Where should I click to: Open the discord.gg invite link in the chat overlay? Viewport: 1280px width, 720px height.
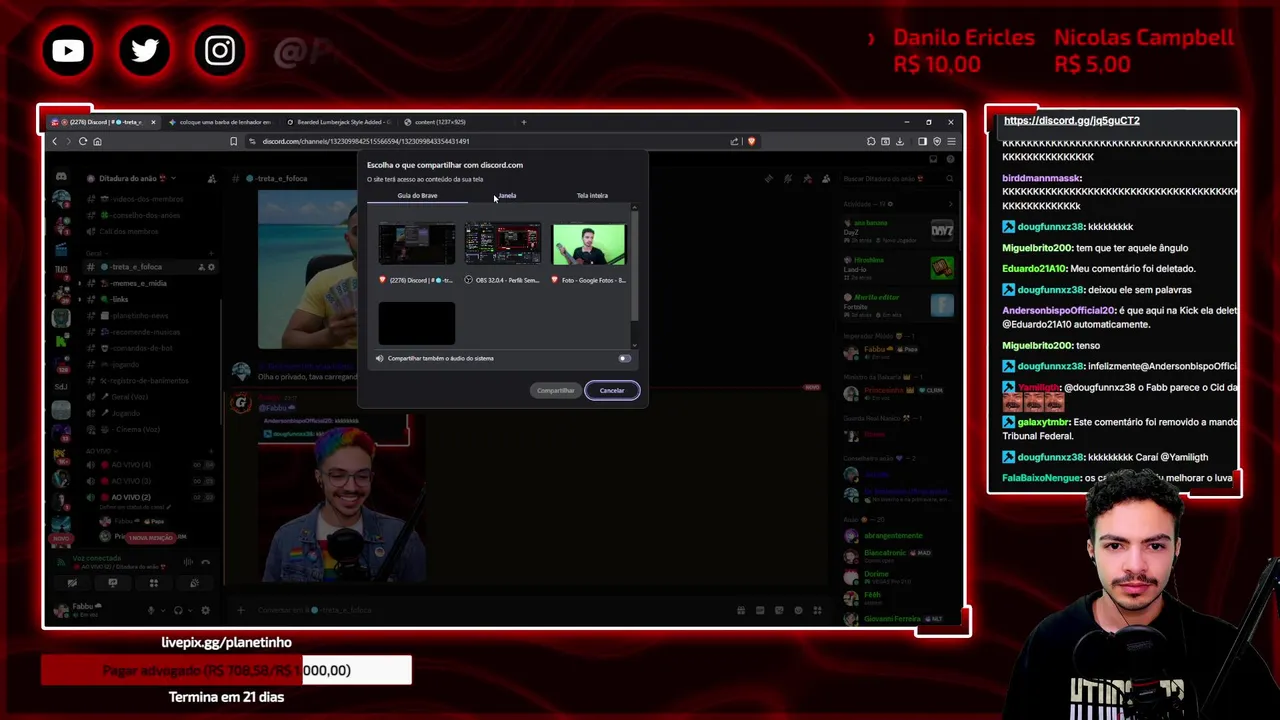(x=1071, y=121)
